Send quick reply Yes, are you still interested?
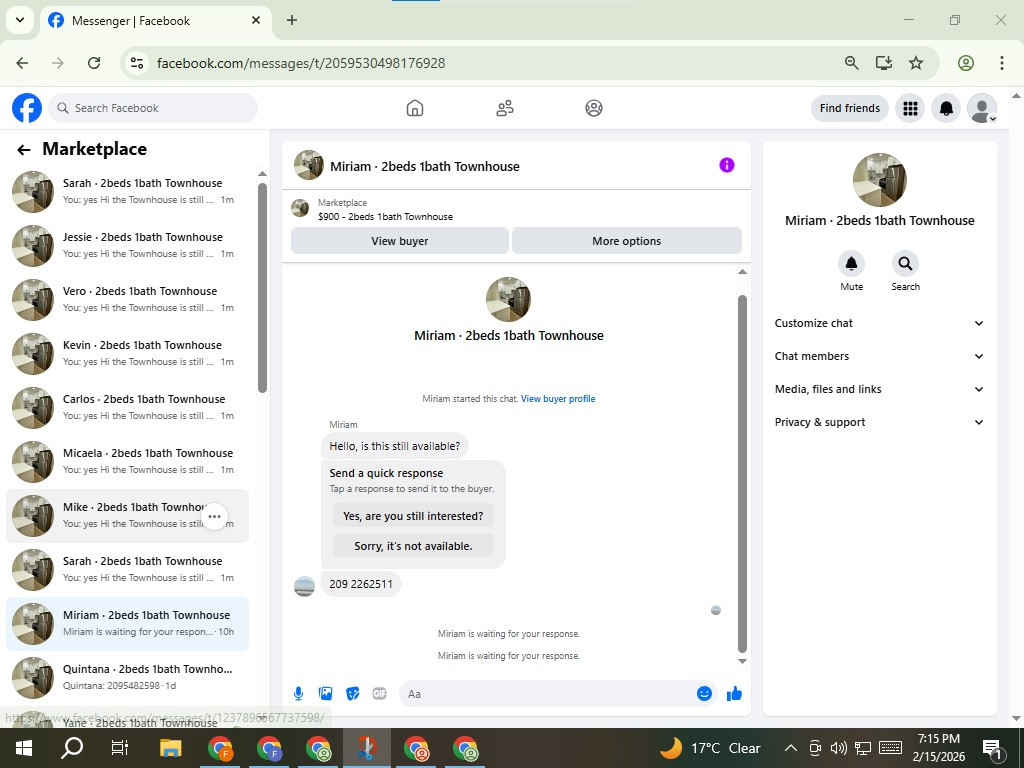Viewport: 1024px width, 768px height. [413, 516]
